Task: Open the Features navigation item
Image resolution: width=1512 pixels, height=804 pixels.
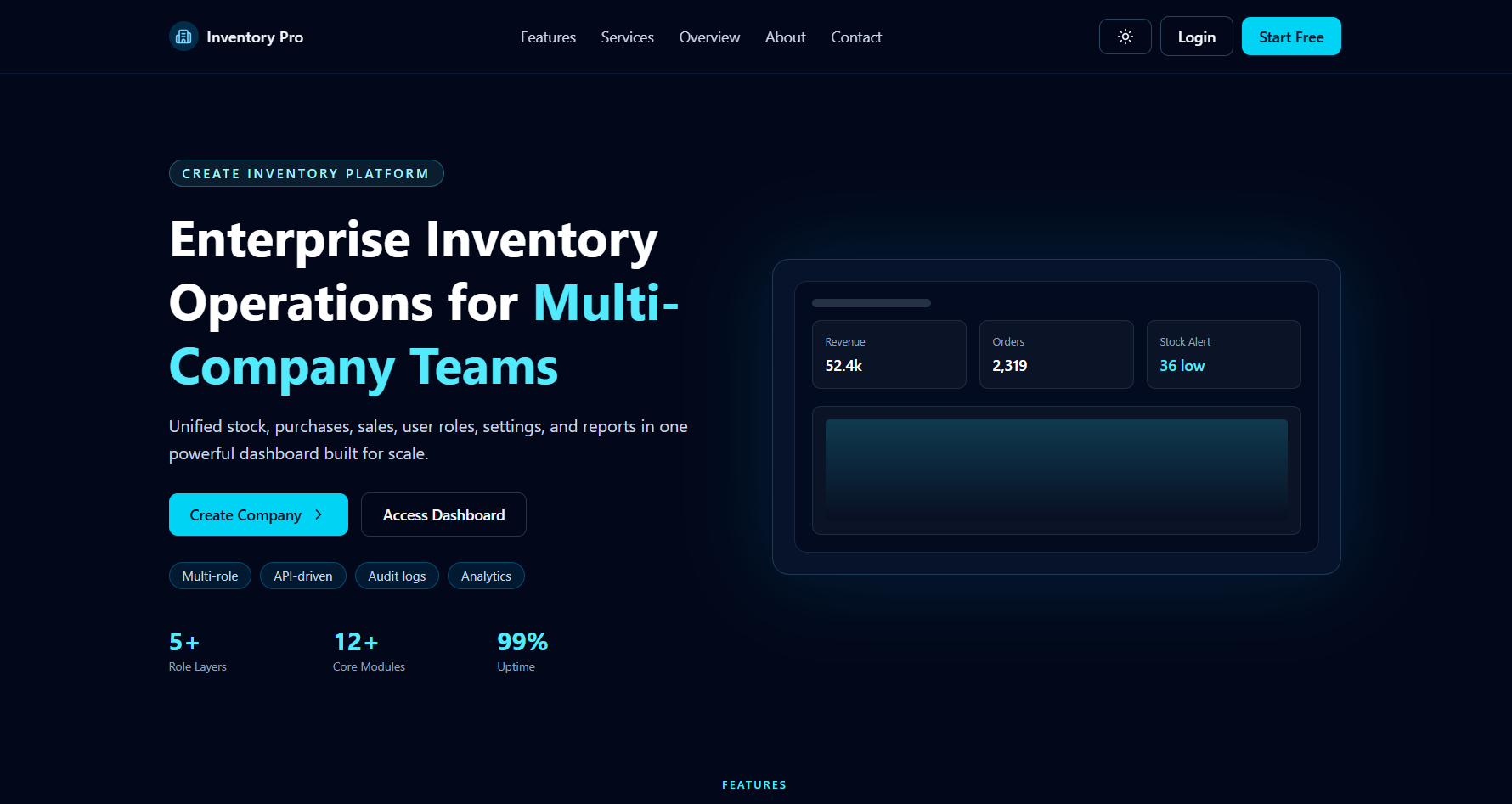Action: tap(548, 37)
